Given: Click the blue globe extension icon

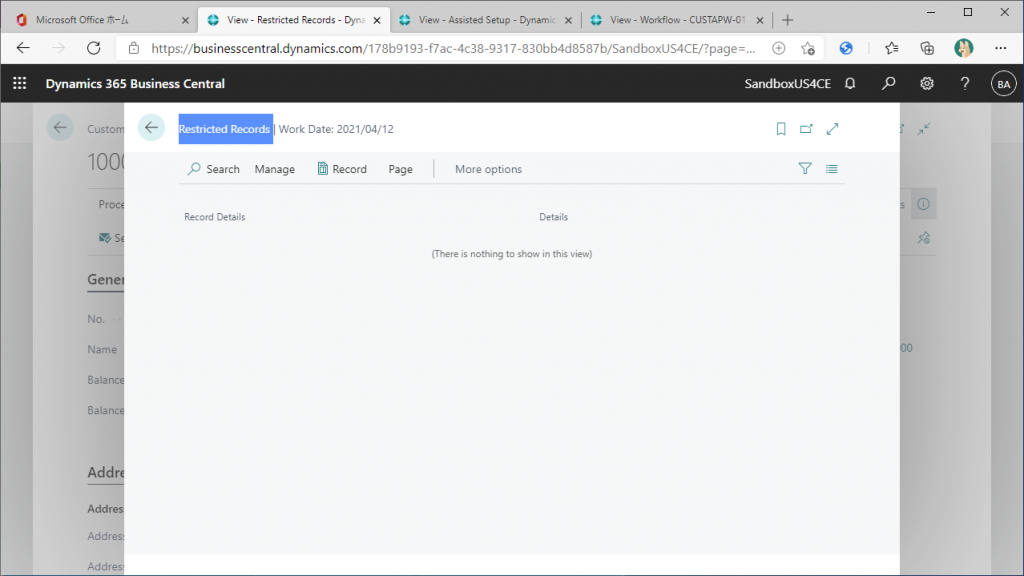Looking at the screenshot, I should click(846, 48).
